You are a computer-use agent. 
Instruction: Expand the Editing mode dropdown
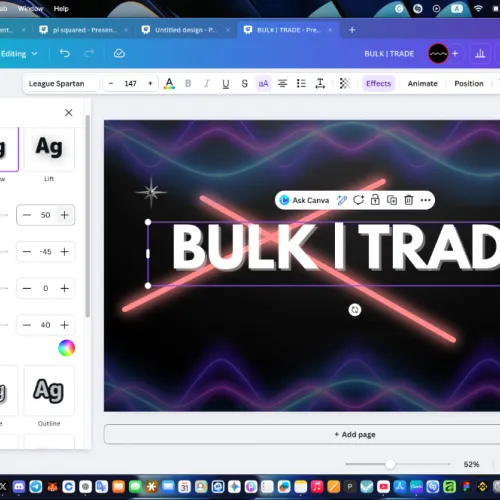[19, 54]
